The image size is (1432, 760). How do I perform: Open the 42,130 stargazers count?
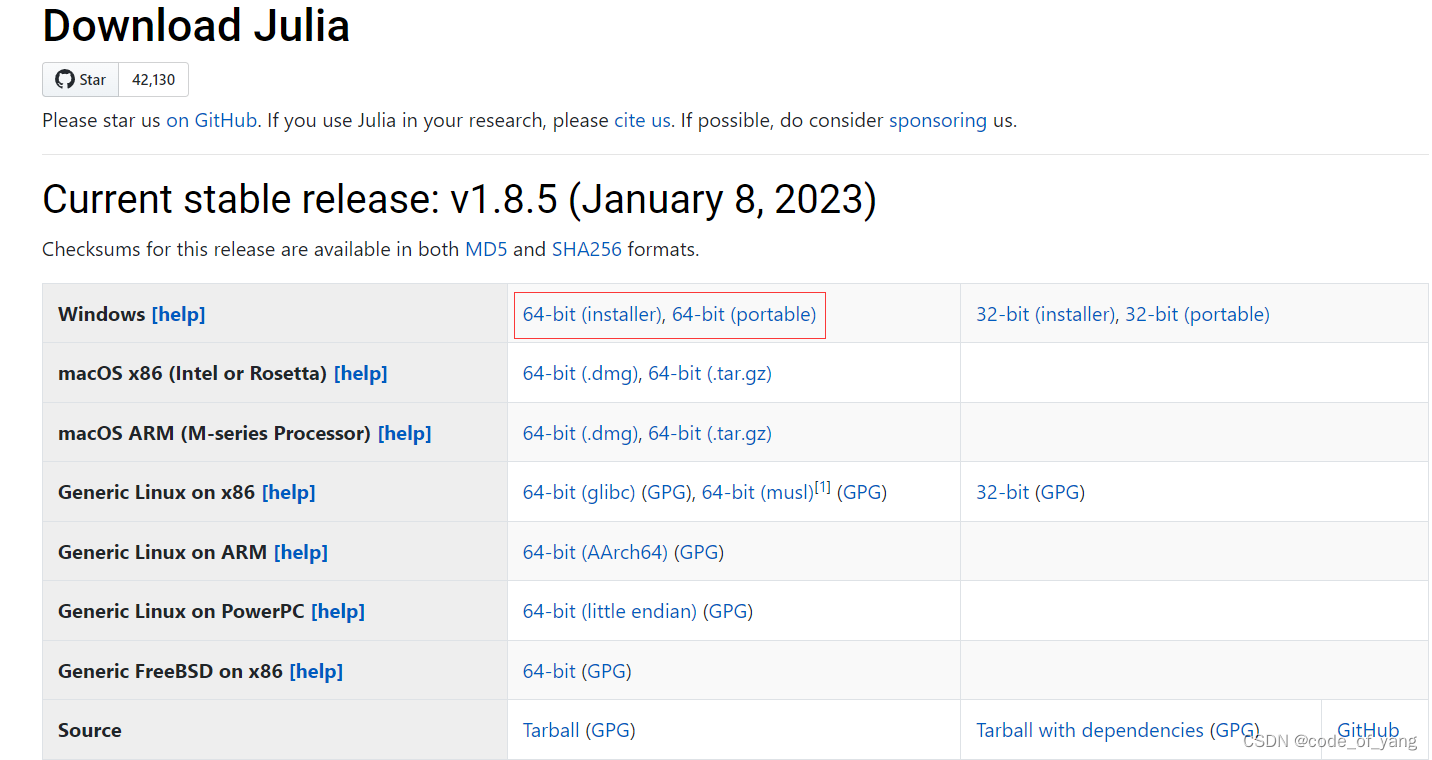pos(153,80)
